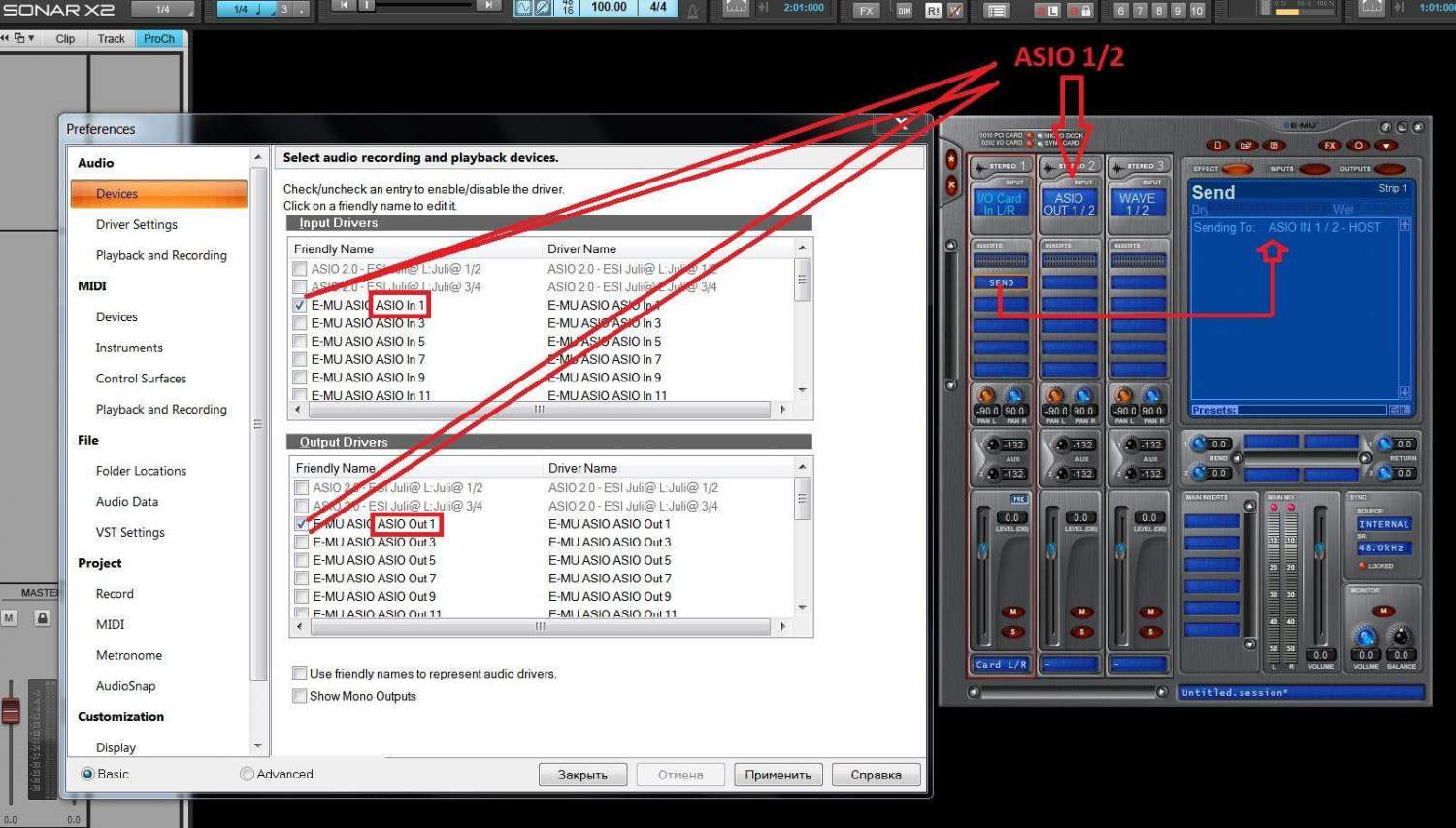Check 'Use friendly names to represent audio drivers'
The width and height of the screenshot is (1456, 828).
300,674
